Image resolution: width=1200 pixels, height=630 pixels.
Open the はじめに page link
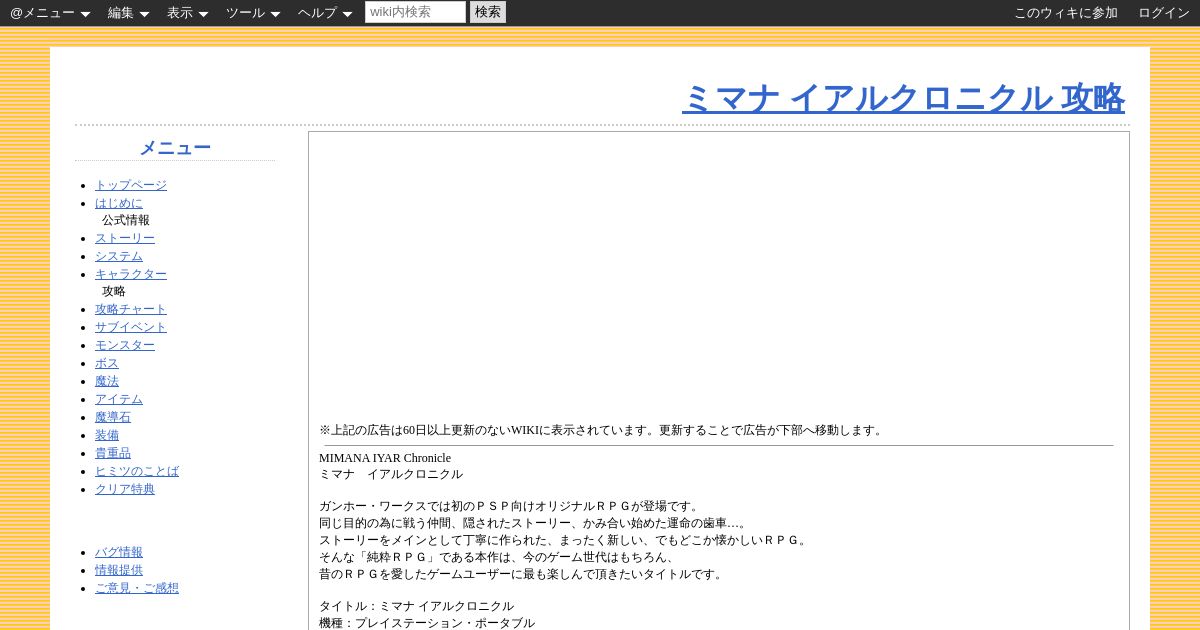[x=119, y=203]
